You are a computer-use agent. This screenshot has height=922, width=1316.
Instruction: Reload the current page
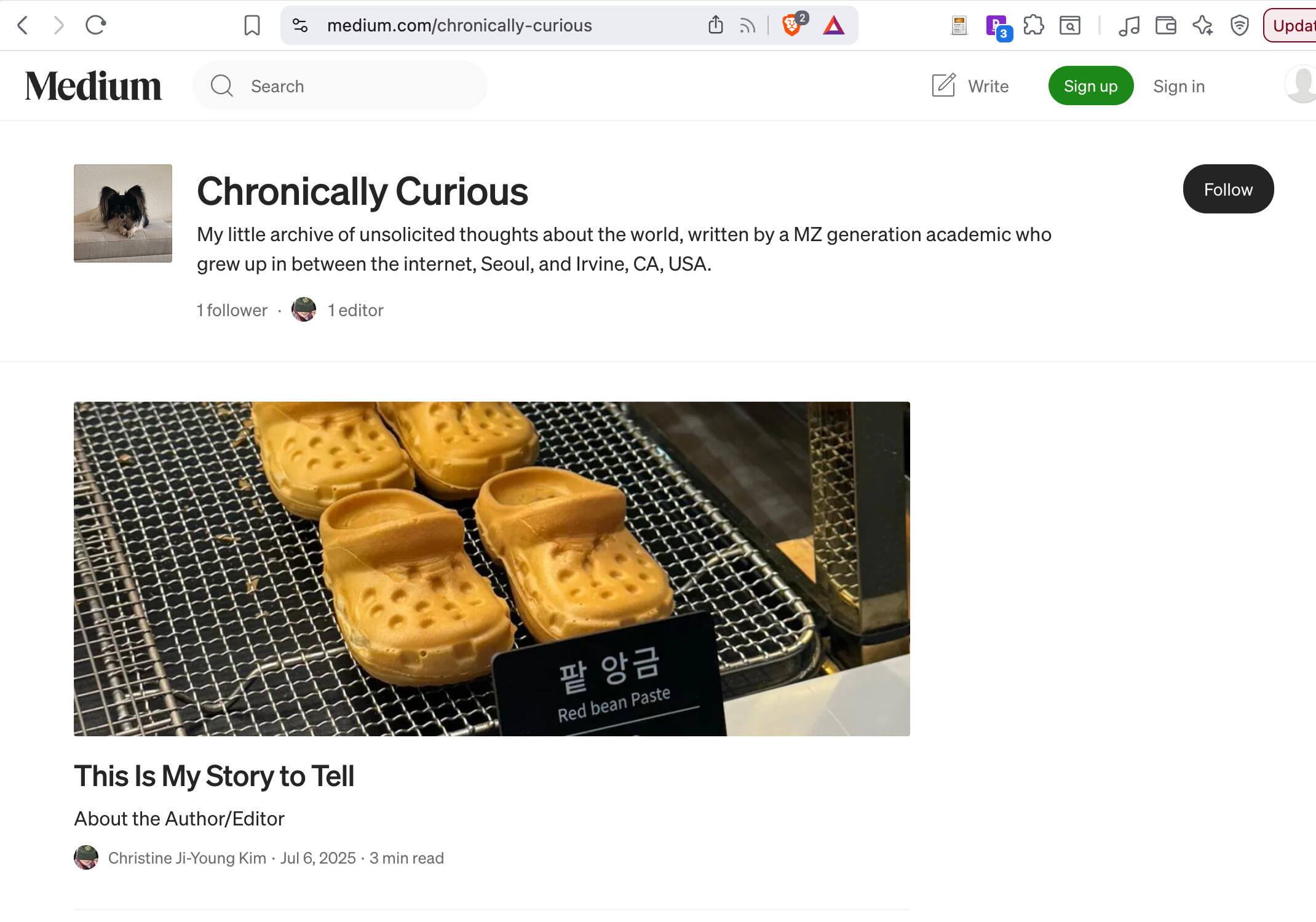pos(95,25)
